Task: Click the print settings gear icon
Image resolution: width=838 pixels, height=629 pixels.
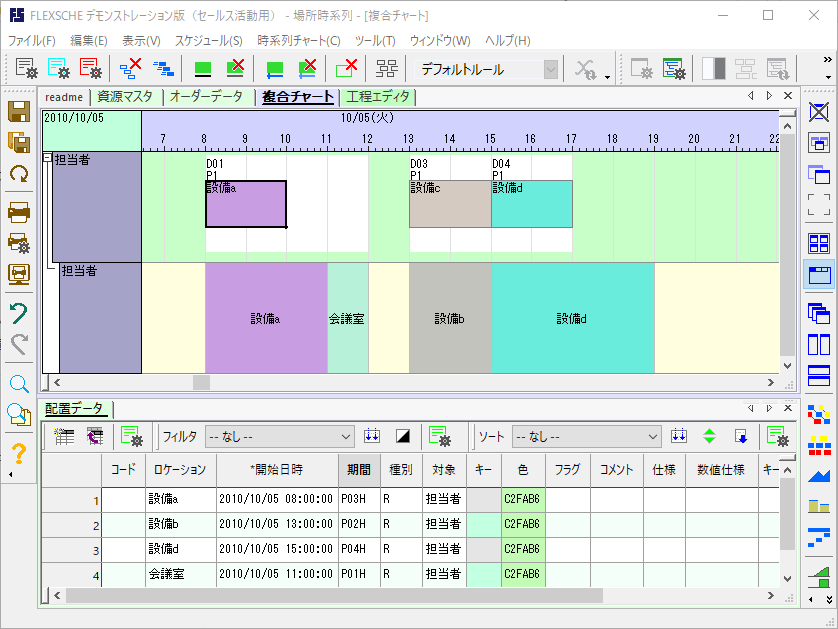Action: [18, 242]
